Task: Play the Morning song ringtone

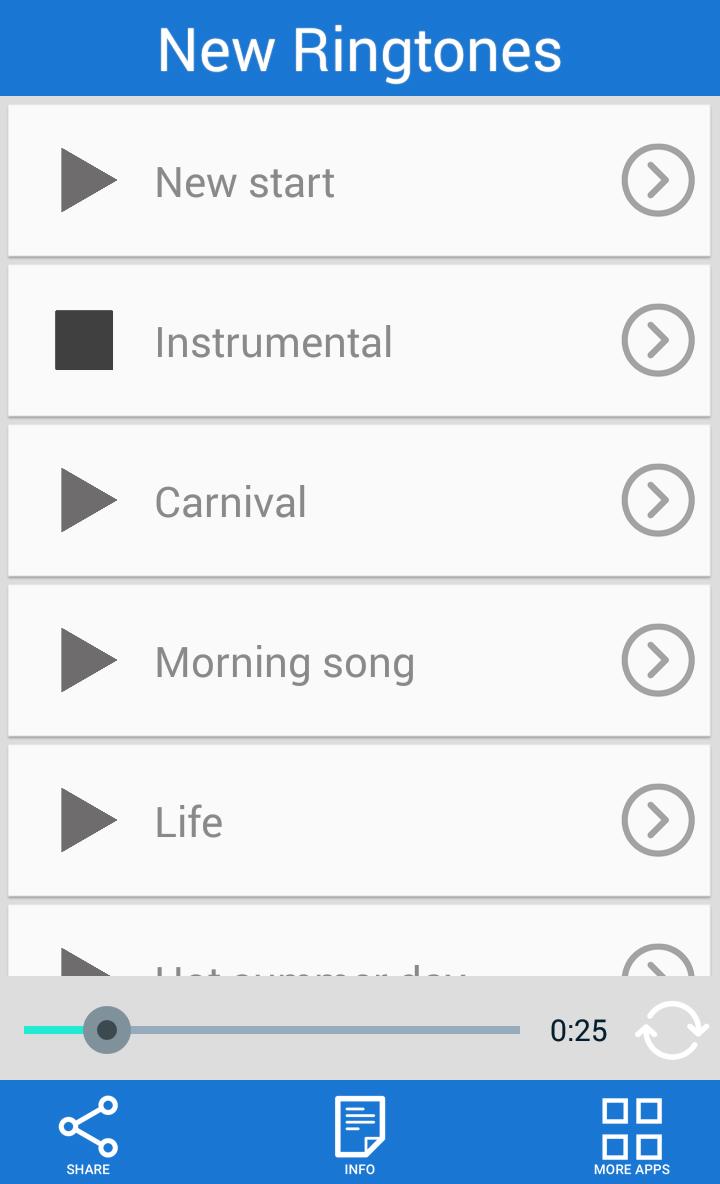Action: pos(88,660)
